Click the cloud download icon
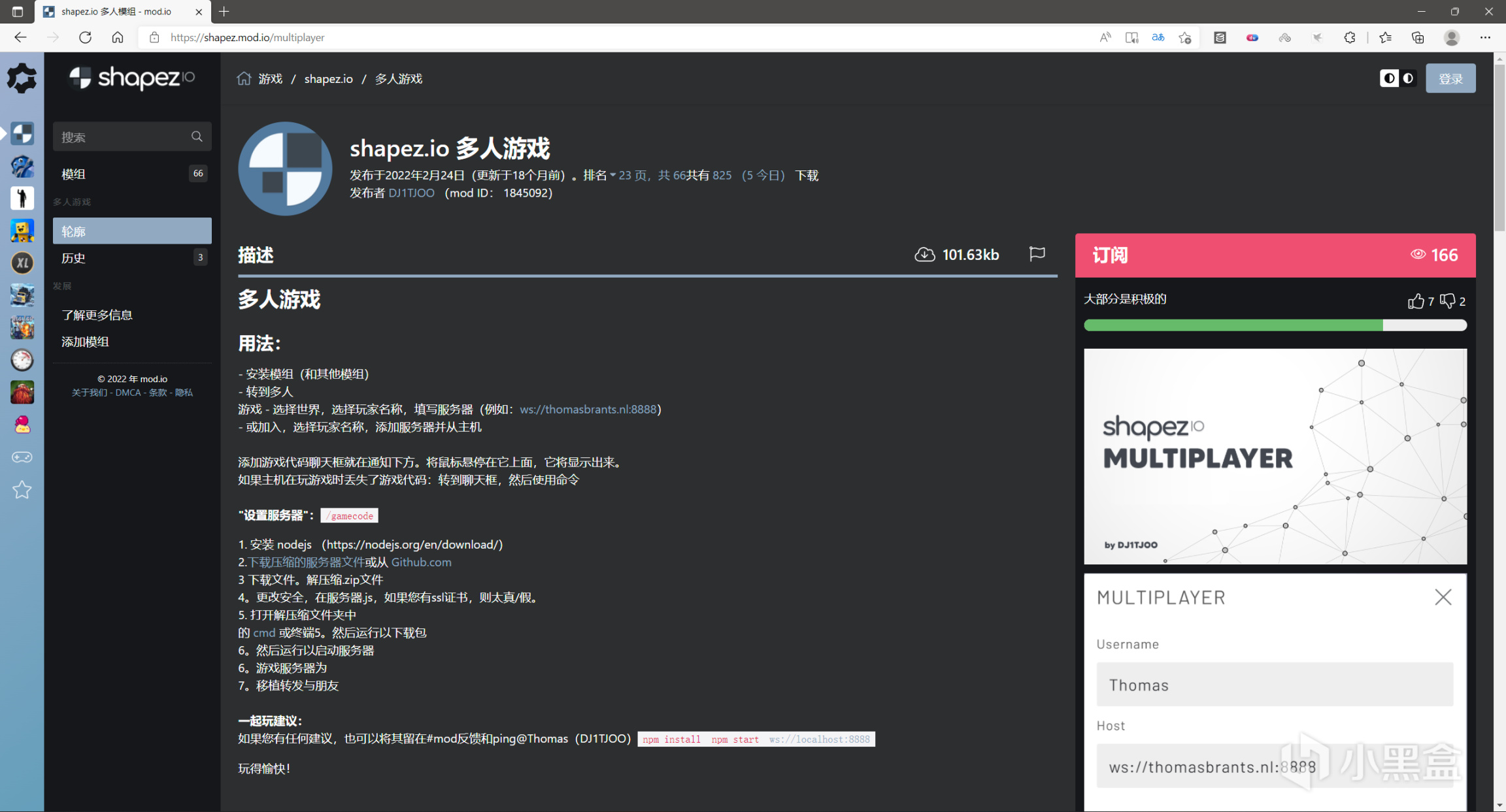The height and width of the screenshot is (812, 1506). pos(924,254)
